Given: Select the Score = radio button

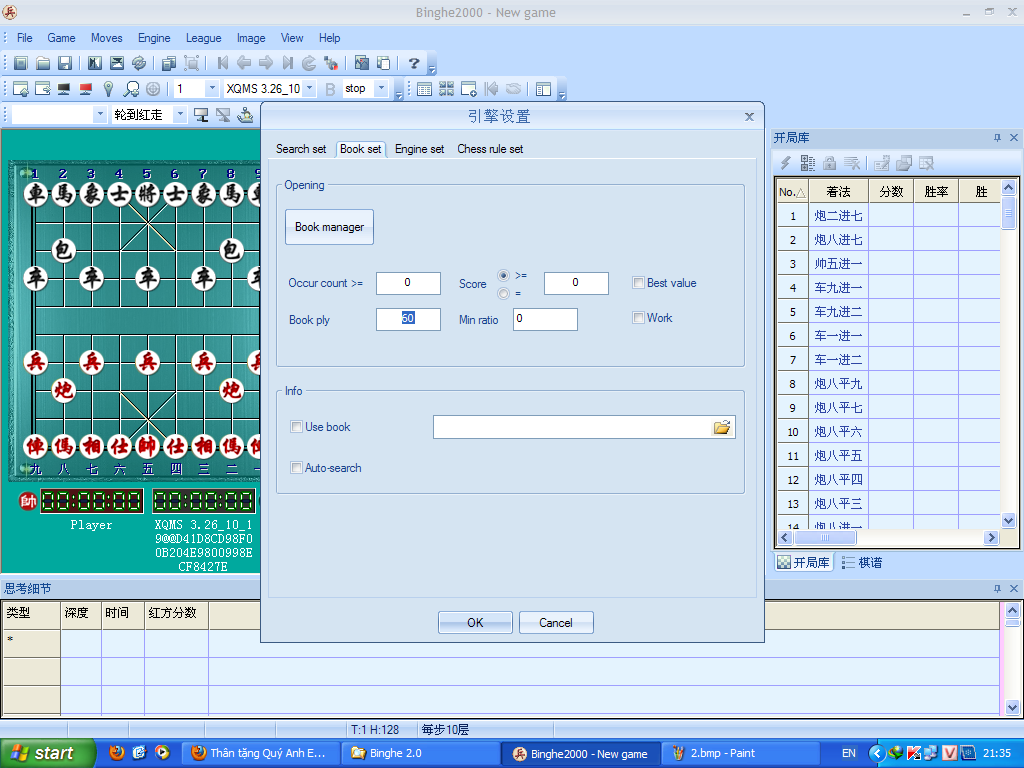Looking at the screenshot, I should pos(503,294).
